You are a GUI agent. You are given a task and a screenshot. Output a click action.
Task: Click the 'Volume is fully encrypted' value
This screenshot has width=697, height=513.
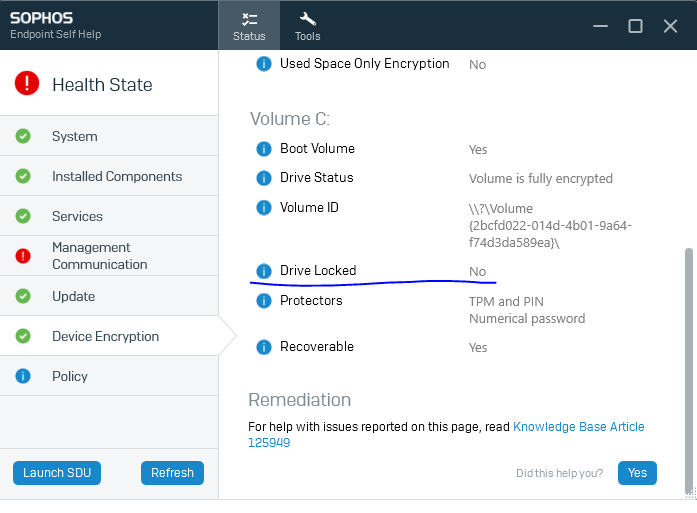541,179
